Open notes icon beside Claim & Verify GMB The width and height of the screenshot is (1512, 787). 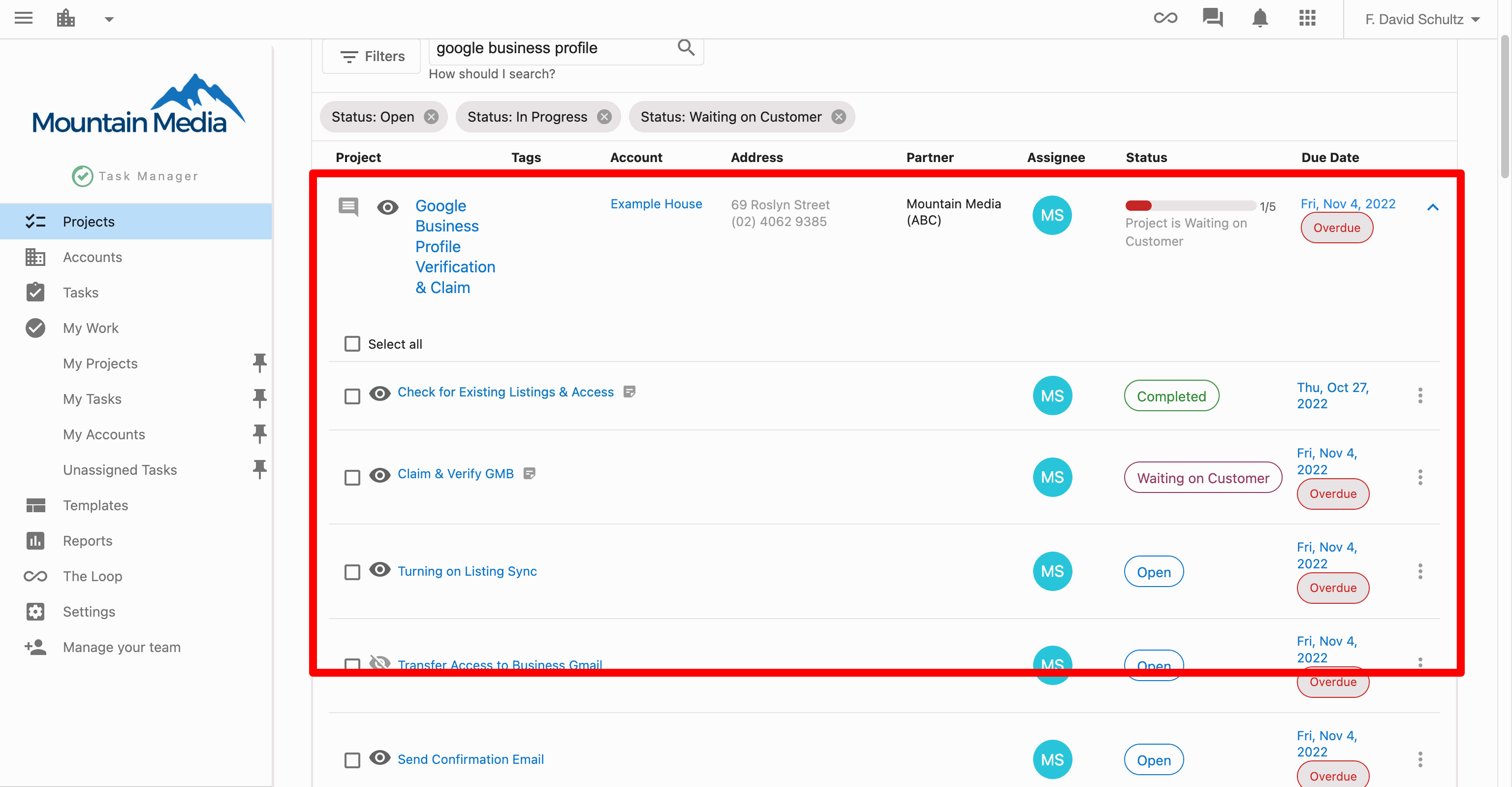point(530,473)
